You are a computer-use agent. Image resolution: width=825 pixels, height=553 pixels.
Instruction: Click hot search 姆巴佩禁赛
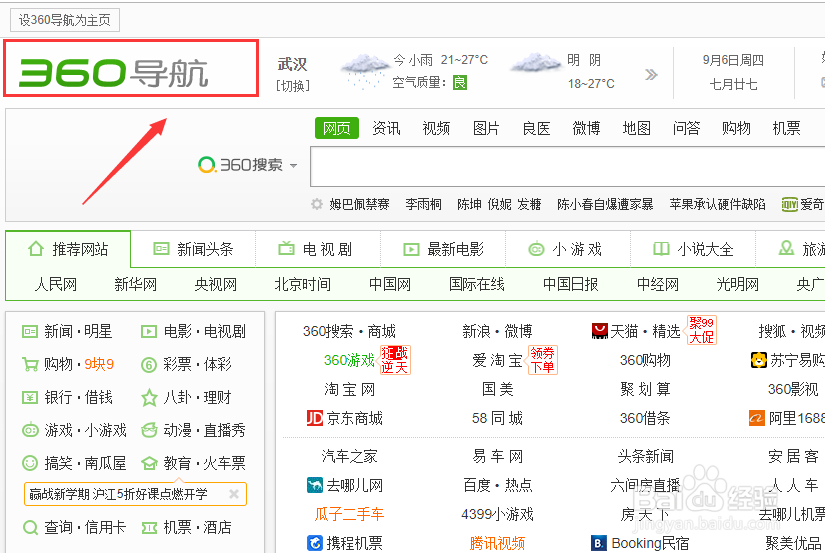pos(359,204)
